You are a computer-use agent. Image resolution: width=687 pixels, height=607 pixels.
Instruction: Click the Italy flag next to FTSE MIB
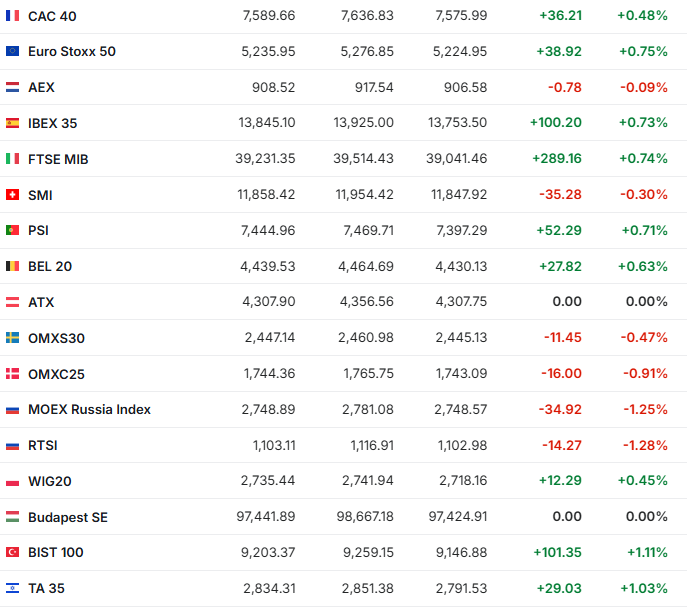(12, 159)
